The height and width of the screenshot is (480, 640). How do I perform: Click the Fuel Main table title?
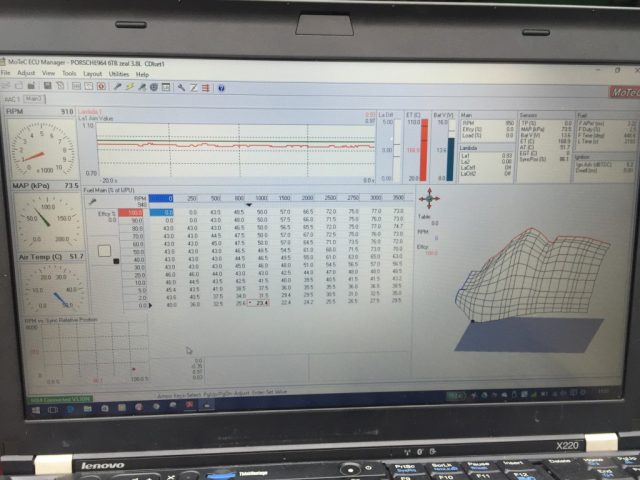click(109, 190)
